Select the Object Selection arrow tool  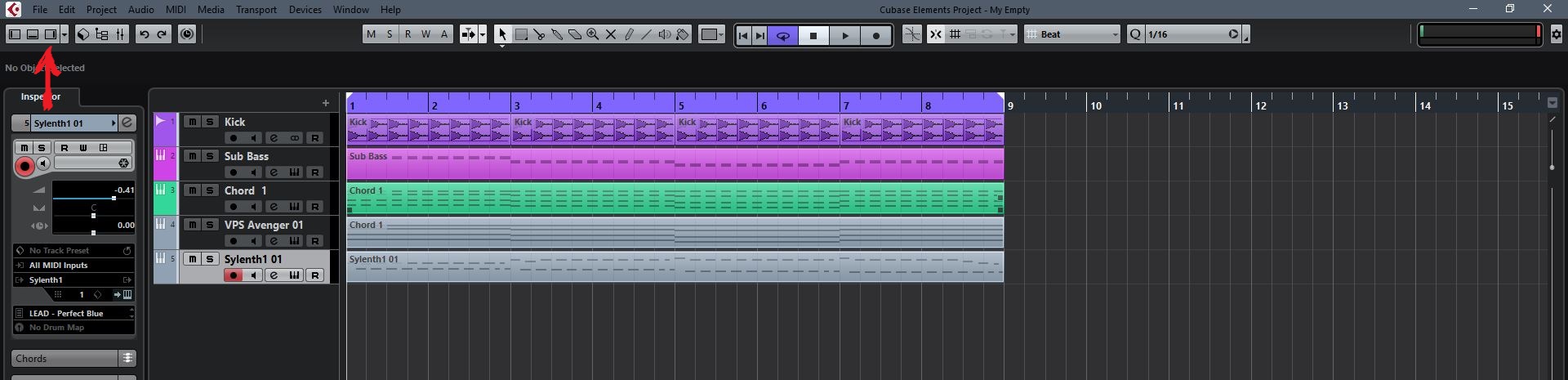pyautogui.click(x=502, y=34)
